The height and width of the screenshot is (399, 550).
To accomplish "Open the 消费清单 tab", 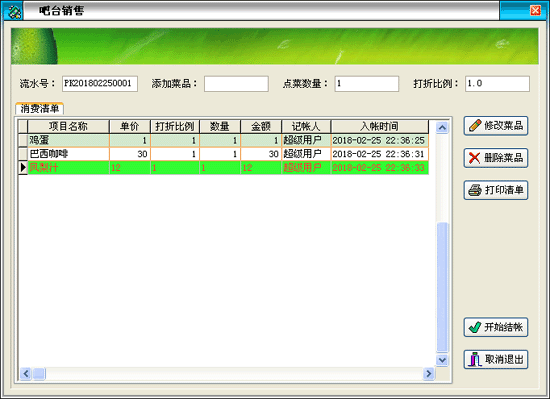I will click(40, 109).
